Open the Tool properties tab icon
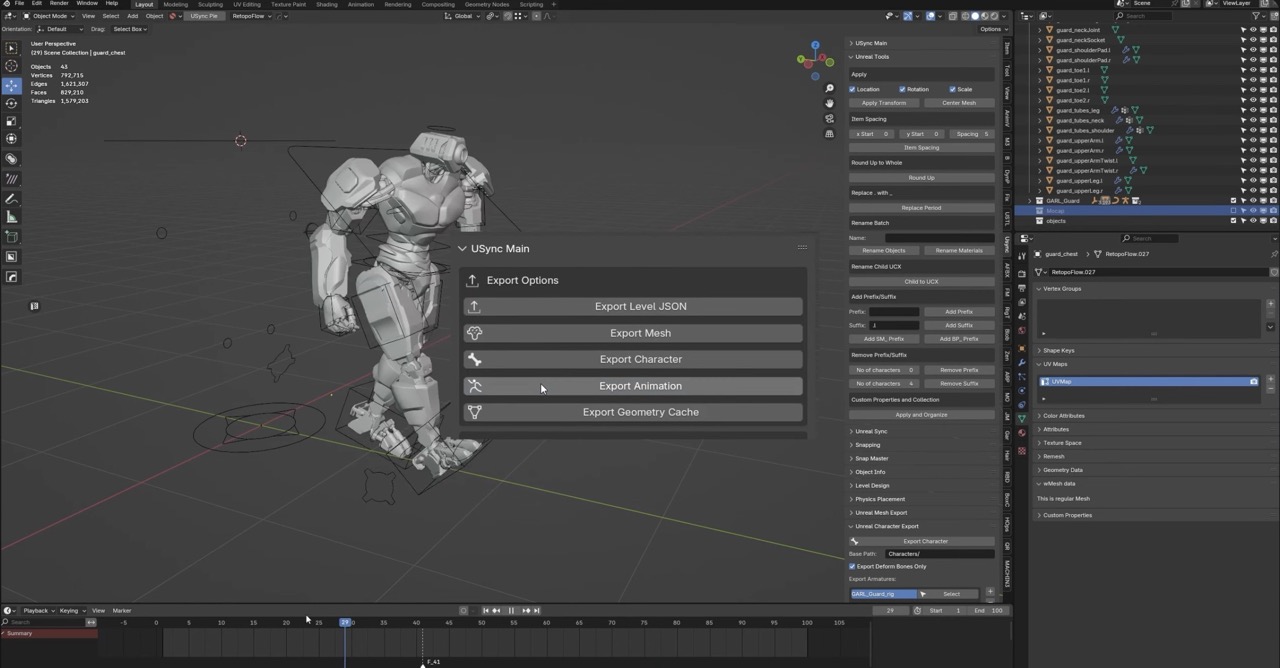Viewport: 1280px width, 668px height. [1021, 255]
